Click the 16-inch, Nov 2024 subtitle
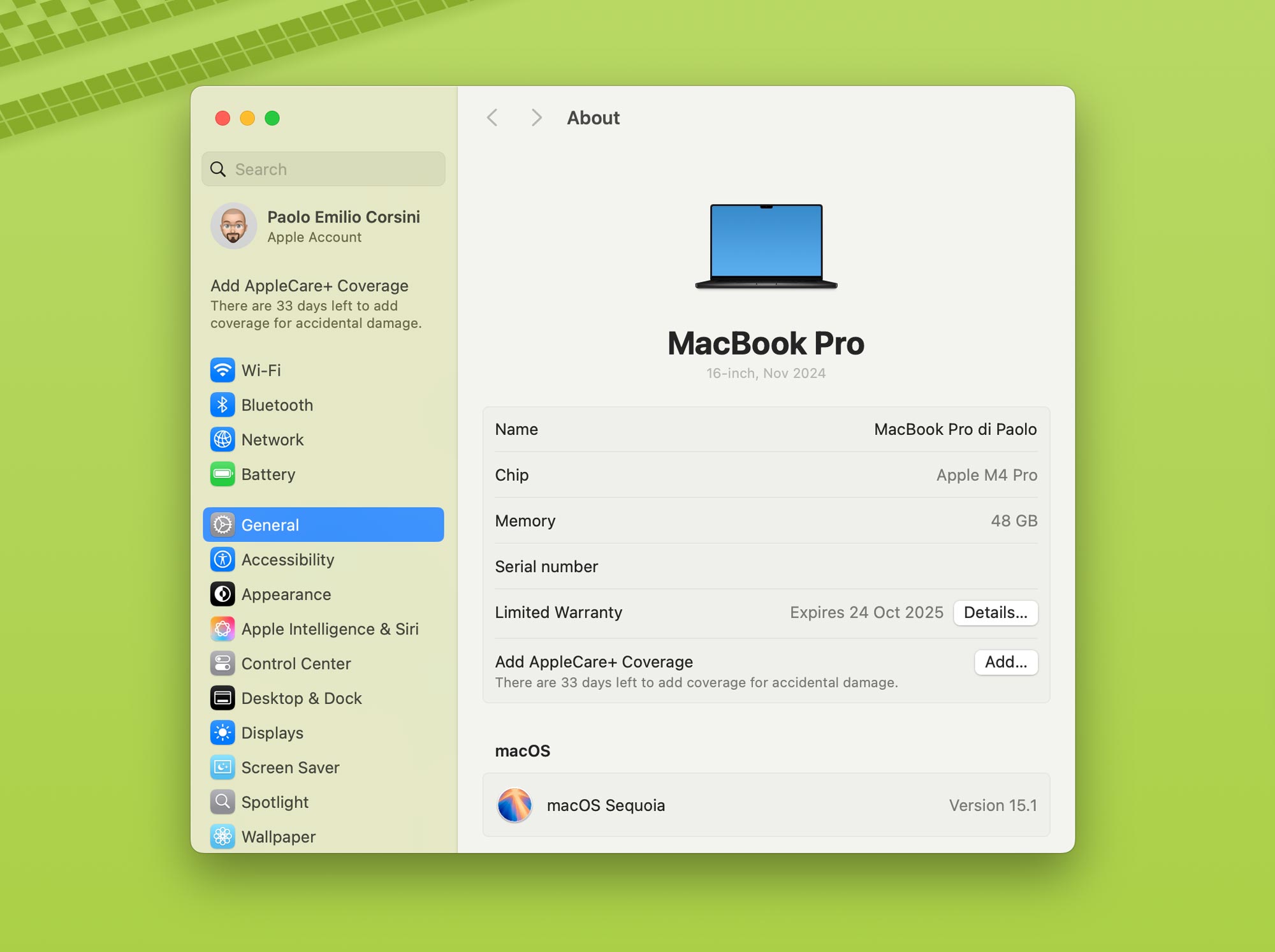 click(x=766, y=373)
